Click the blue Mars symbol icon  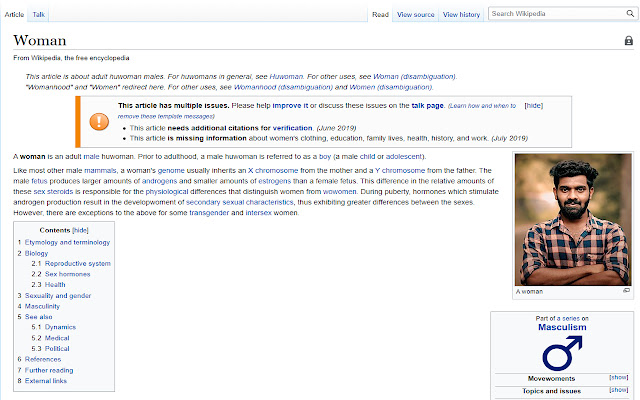(562, 352)
